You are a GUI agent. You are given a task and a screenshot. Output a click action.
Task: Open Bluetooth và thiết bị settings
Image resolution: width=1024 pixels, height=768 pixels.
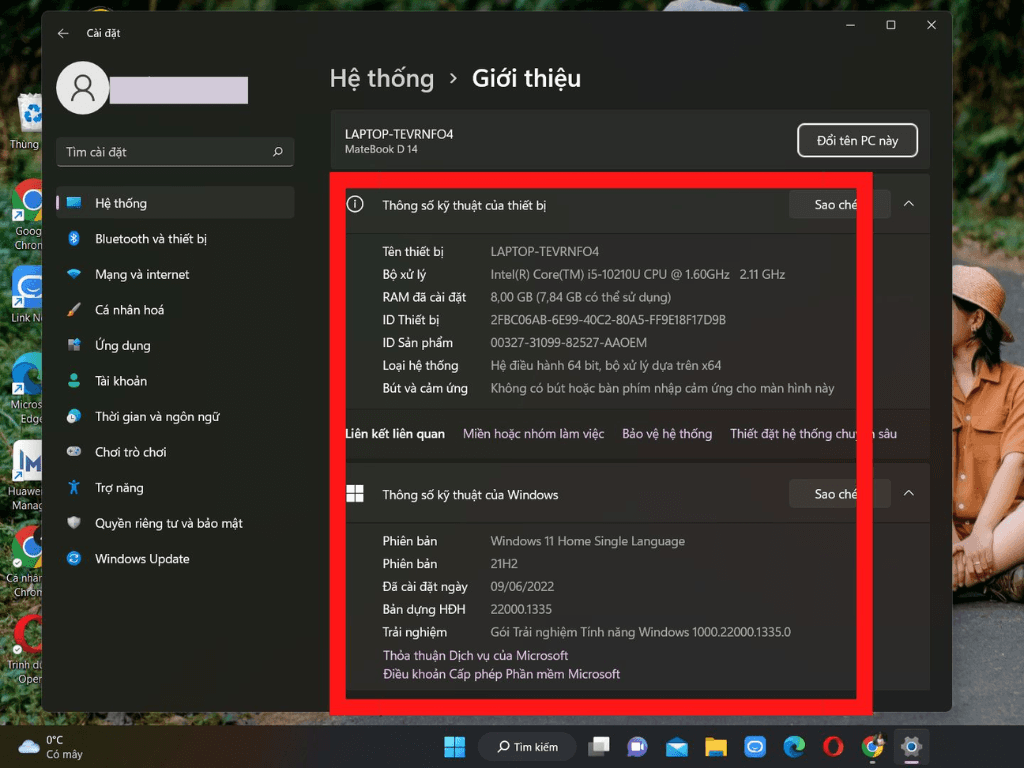pyautogui.click(x=150, y=239)
